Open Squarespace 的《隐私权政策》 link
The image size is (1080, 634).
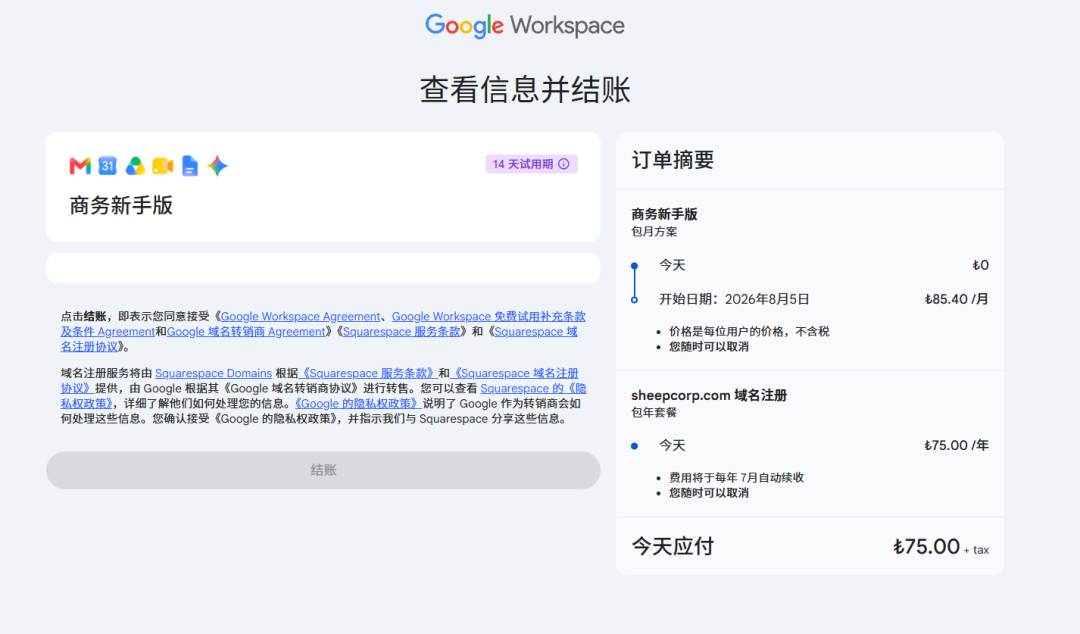[x=533, y=388]
